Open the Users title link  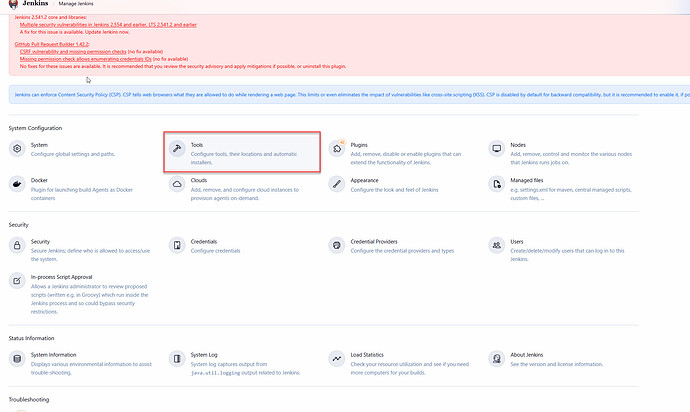[517, 242]
